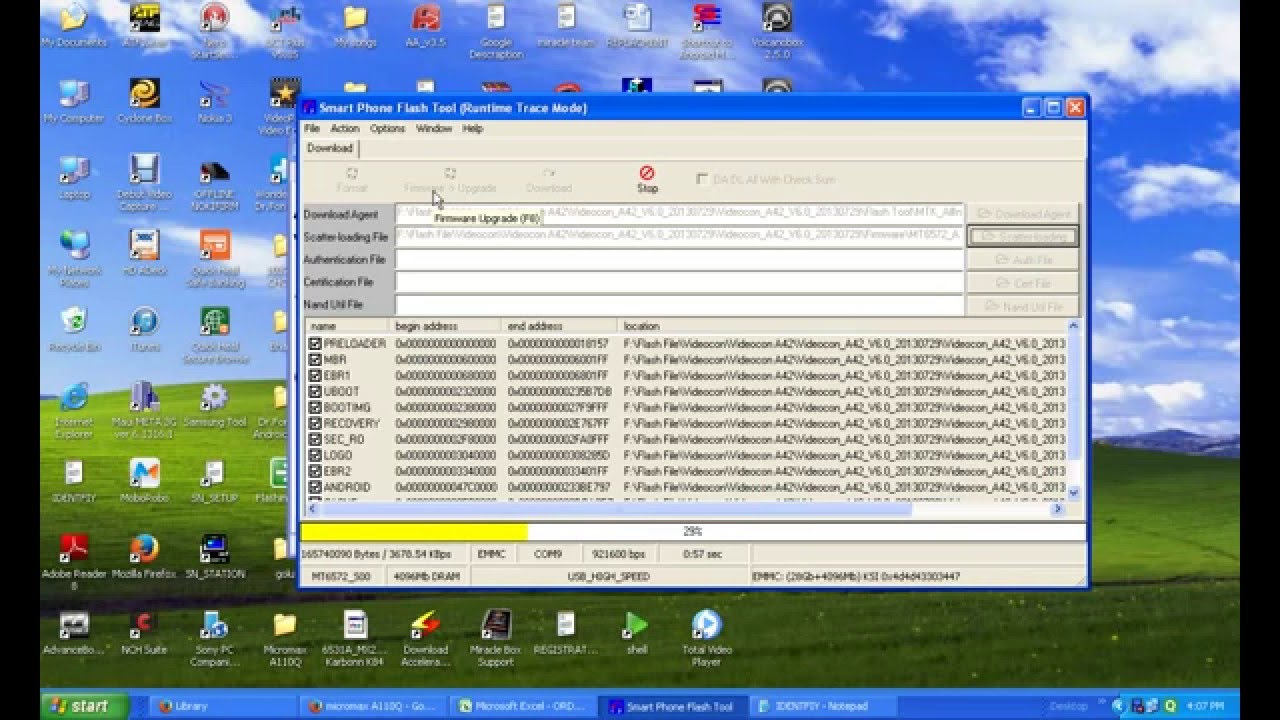
Task: Uncheck the UBOOT partition checkbox
Action: click(315, 392)
